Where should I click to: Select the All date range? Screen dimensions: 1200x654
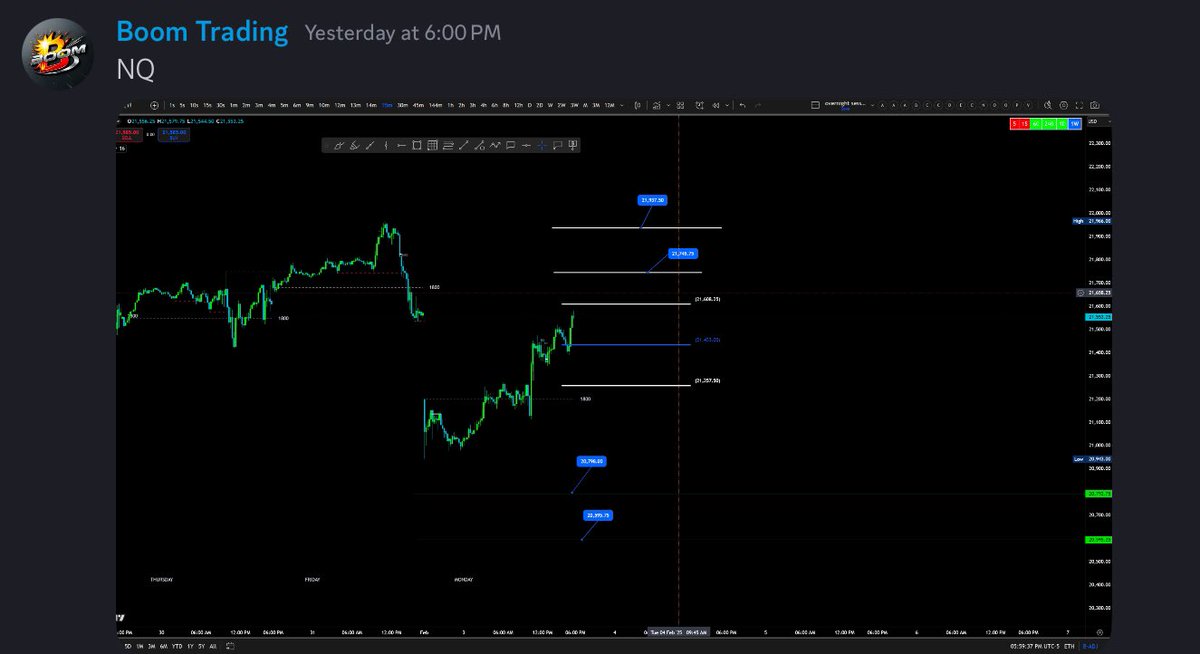(213, 646)
